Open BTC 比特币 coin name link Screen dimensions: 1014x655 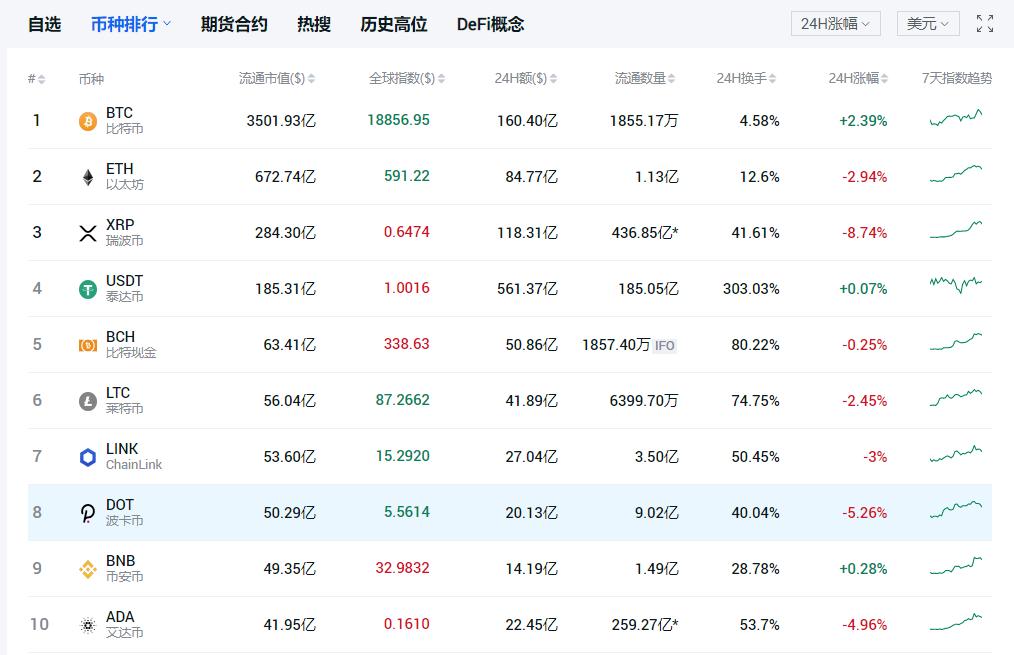pos(124,120)
